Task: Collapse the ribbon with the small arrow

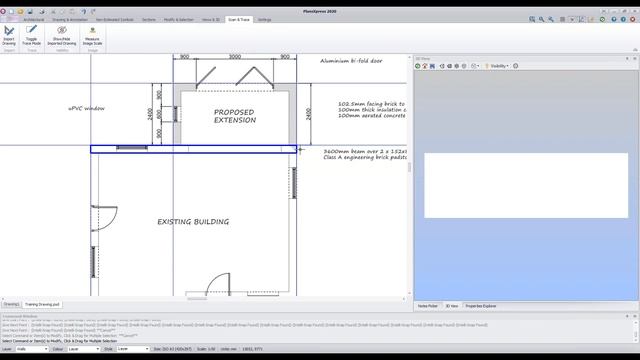Action: 635,50
